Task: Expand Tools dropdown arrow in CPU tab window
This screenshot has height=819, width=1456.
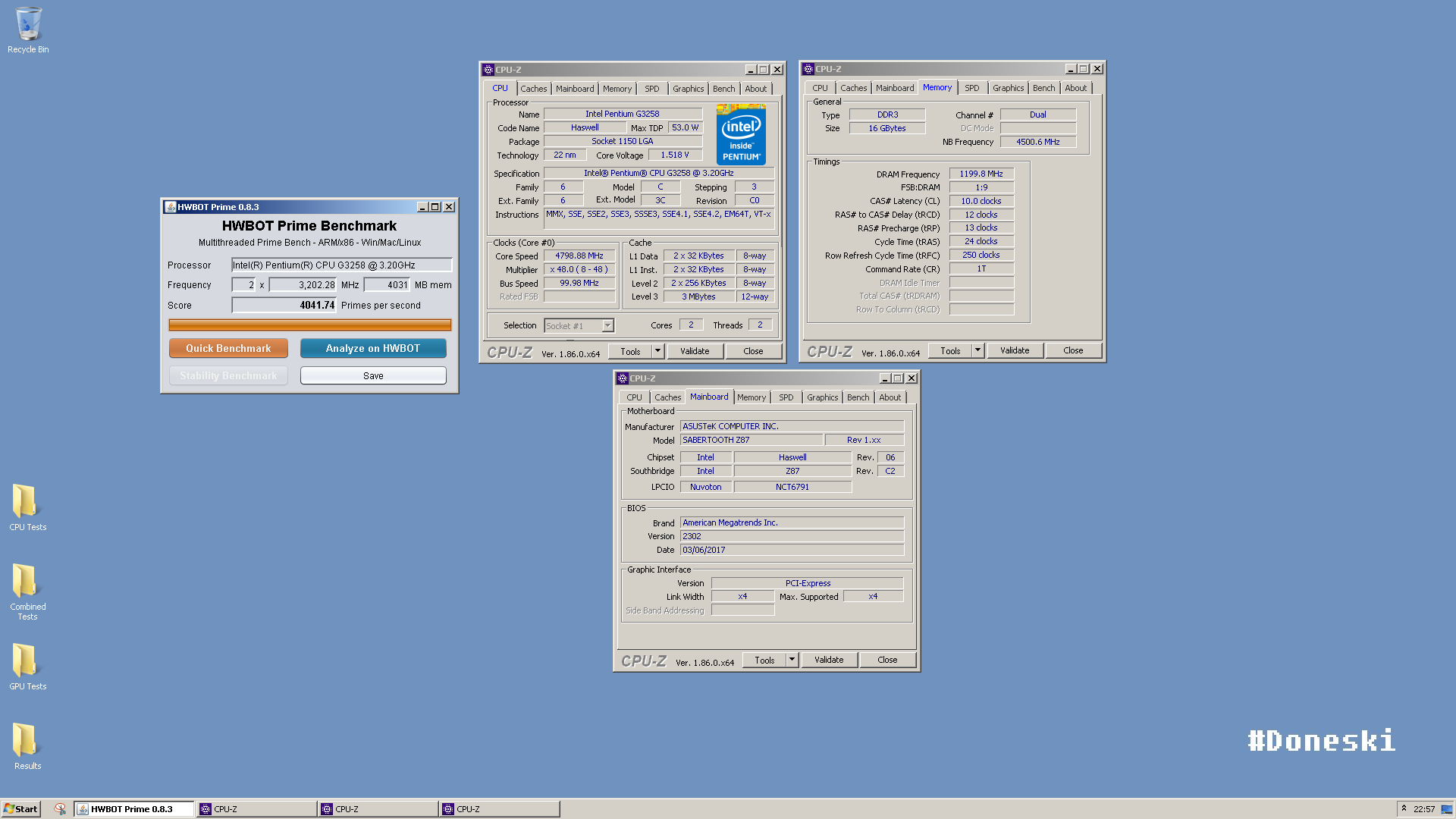Action: (x=657, y=351)
